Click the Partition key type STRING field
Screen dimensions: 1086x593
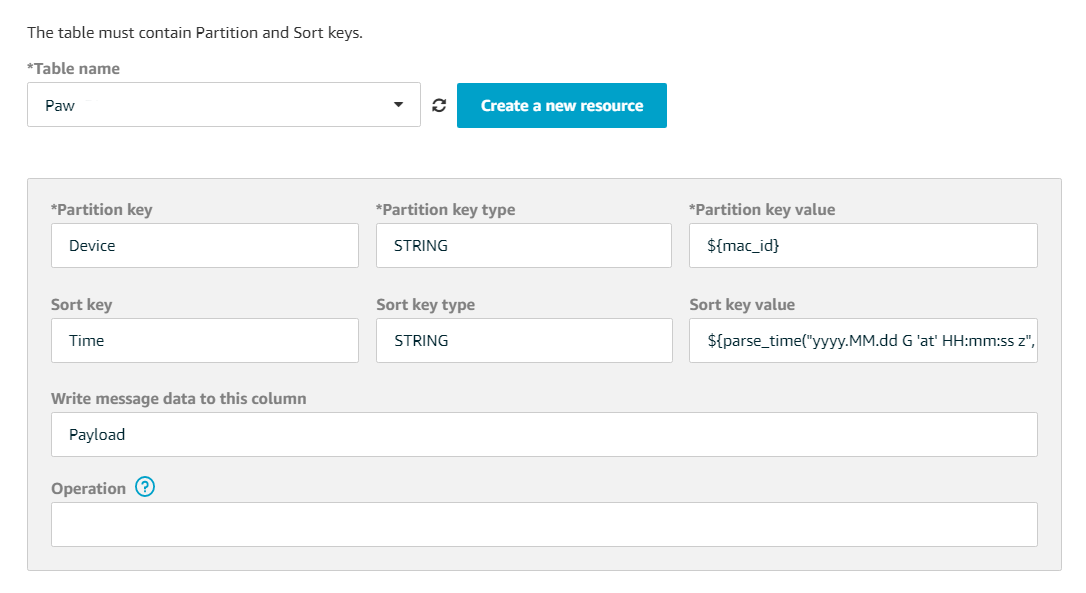pos(523,245)
